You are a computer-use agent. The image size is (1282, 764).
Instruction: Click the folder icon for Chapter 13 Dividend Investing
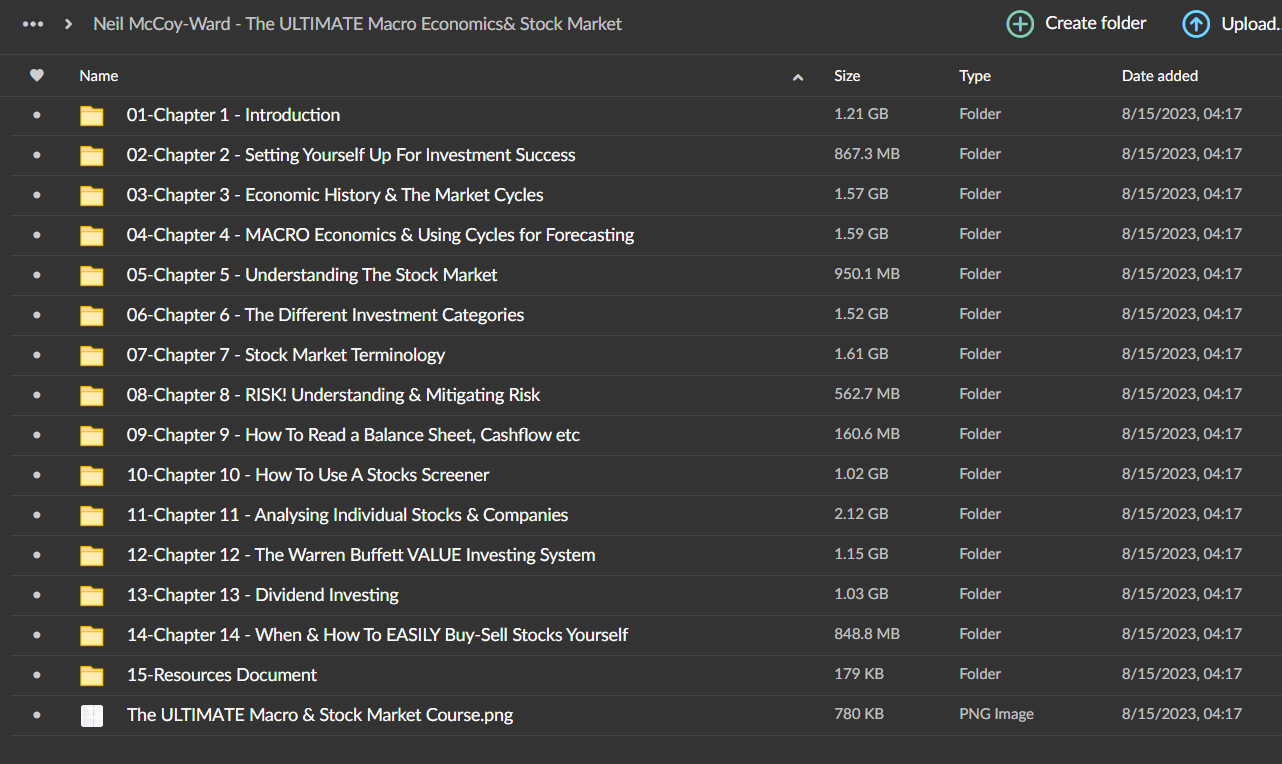pyautogui.click(x=91, y=595)
